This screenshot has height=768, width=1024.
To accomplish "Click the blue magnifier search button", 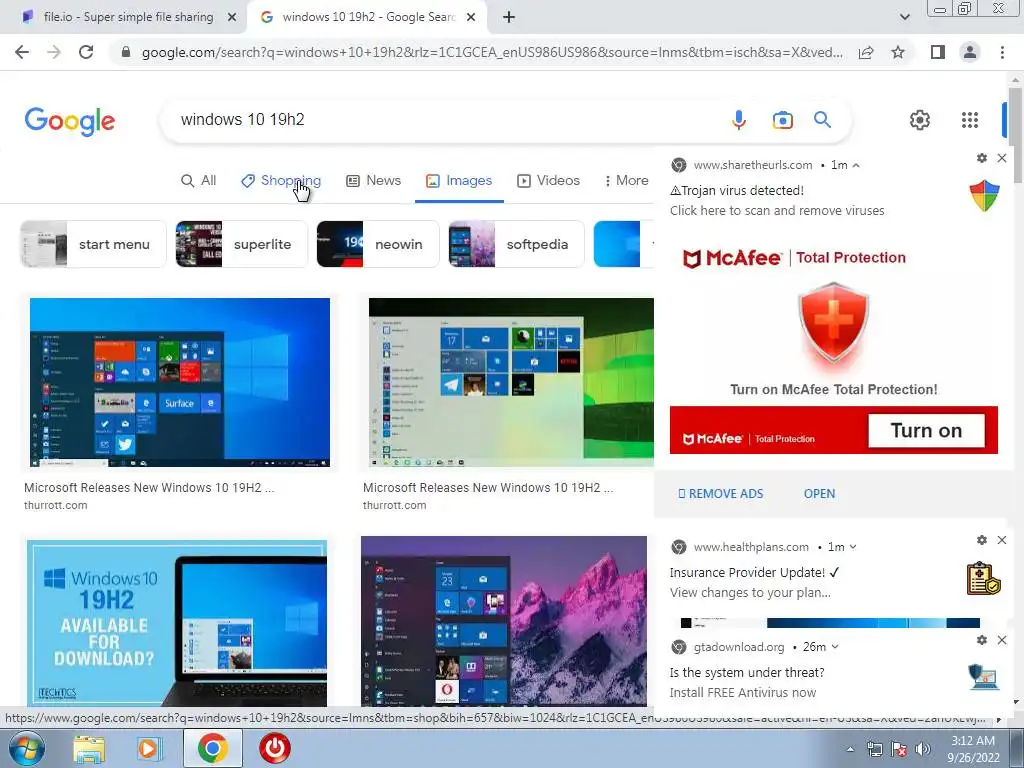I will click(822, 120).
